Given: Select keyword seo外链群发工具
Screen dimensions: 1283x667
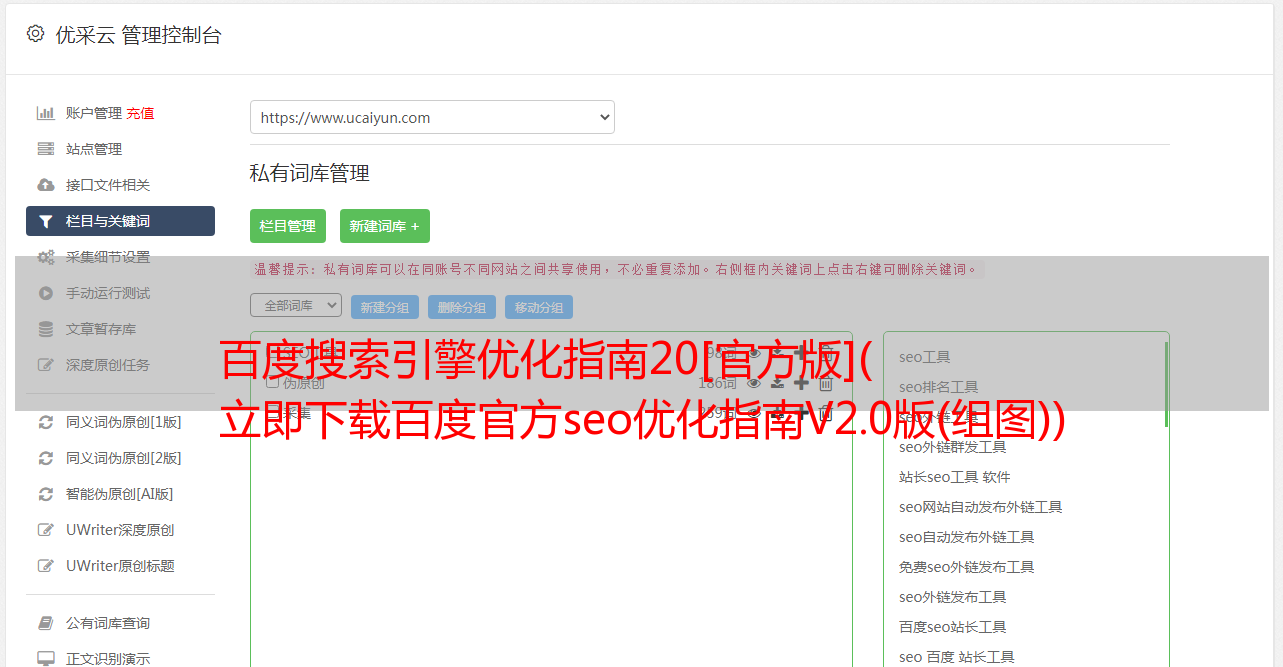Looking at the screenshot, I should point(953,447).
